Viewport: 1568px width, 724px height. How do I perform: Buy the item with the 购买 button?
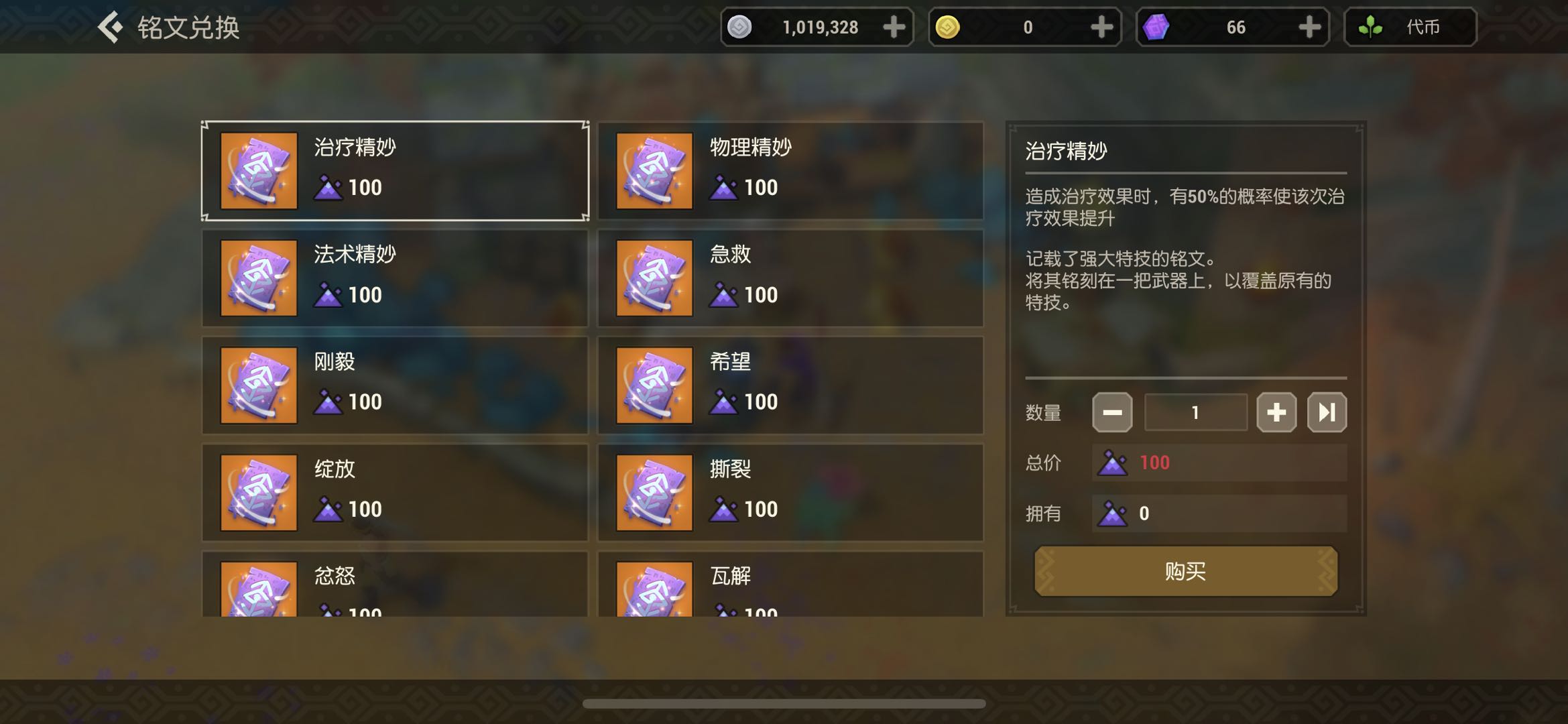tap(1186, 571)
